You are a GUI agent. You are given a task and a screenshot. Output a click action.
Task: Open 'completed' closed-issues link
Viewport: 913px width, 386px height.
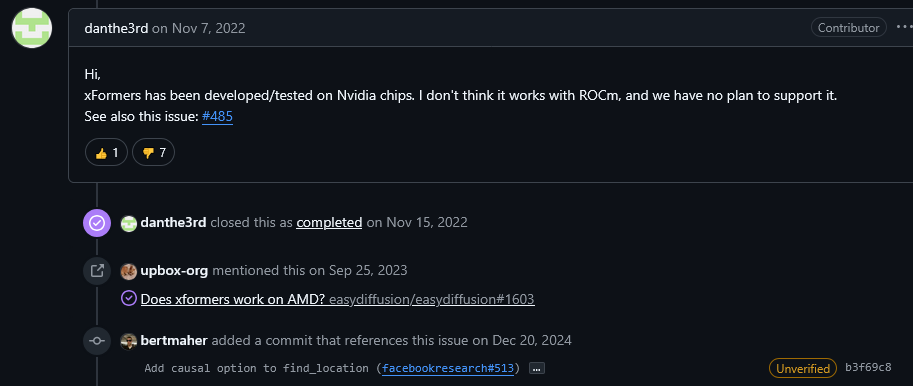329,222
